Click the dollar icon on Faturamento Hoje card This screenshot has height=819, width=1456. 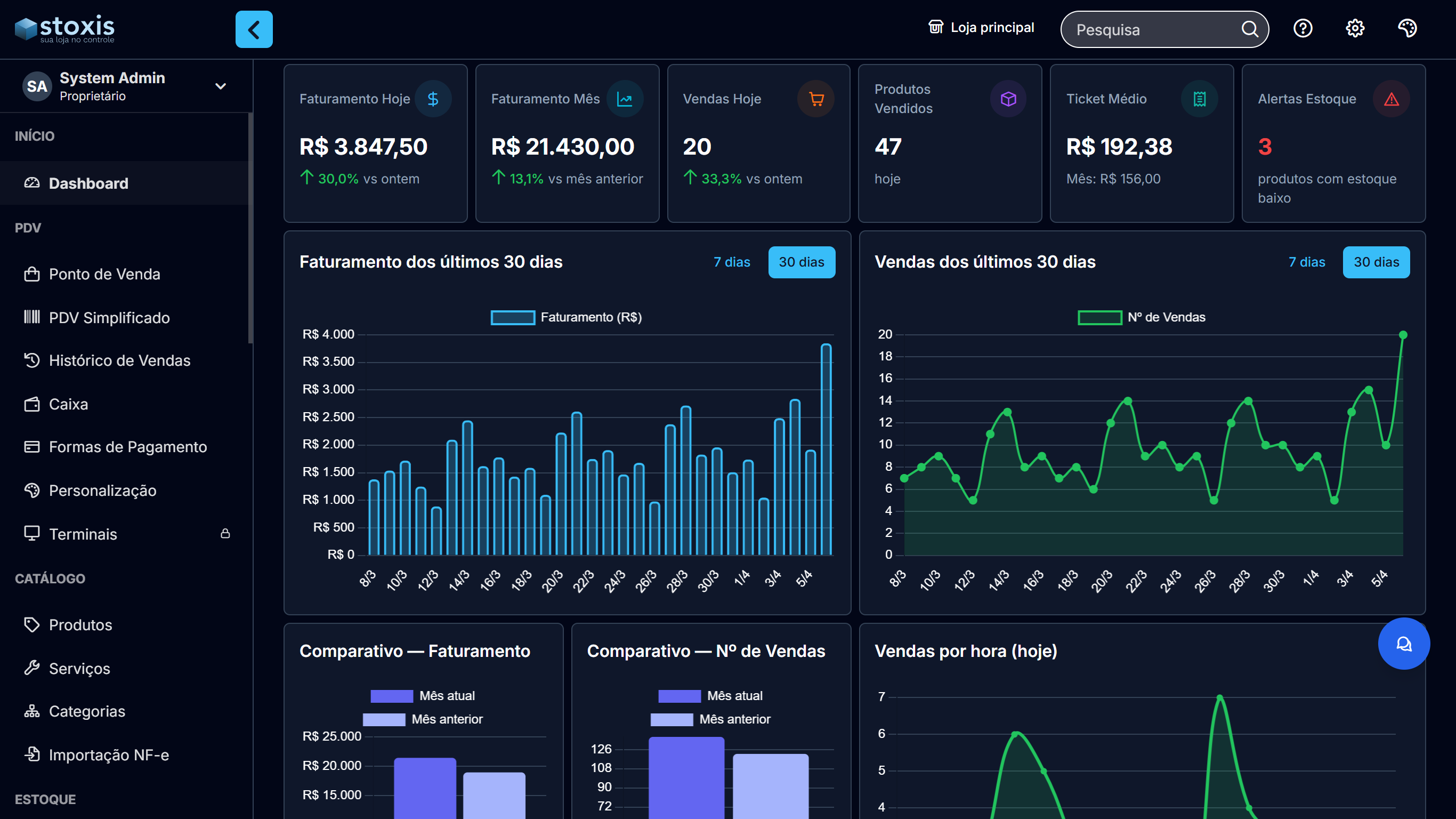pyautogui.click(x=433, y=99)
